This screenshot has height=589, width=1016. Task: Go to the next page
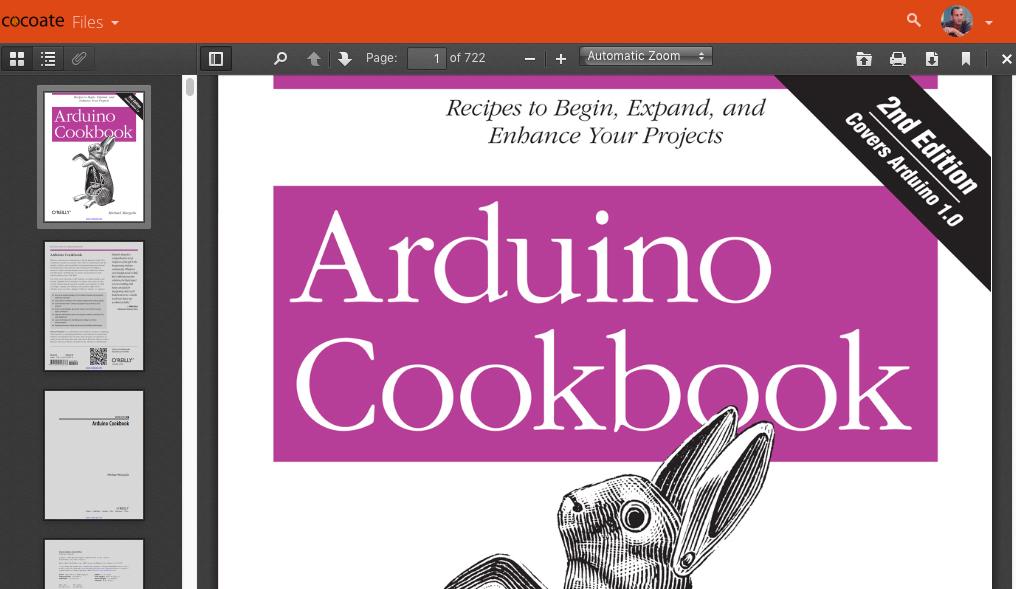[345, 59]
